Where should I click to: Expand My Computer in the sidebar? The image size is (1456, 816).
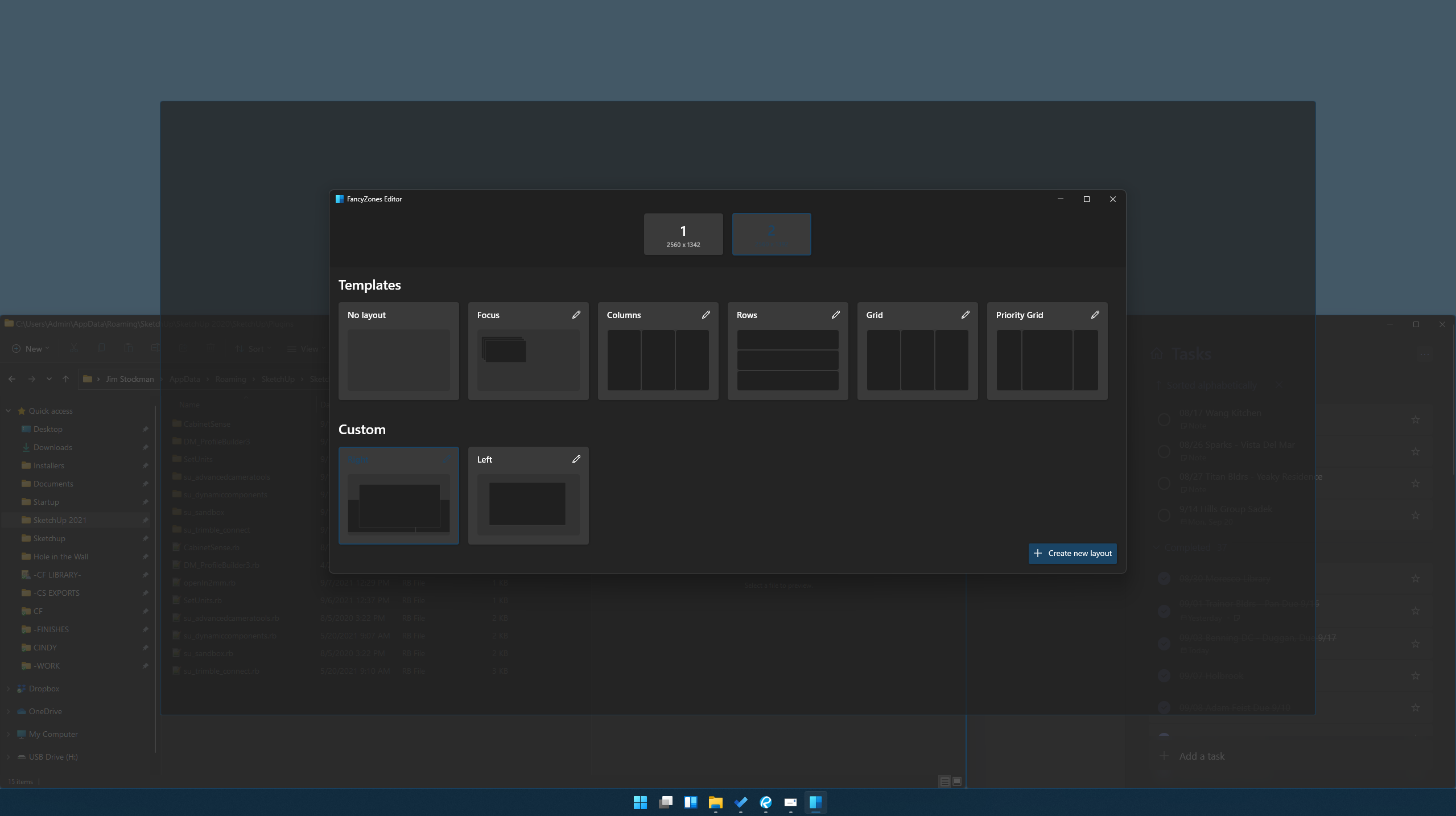(x=8, y=734)
